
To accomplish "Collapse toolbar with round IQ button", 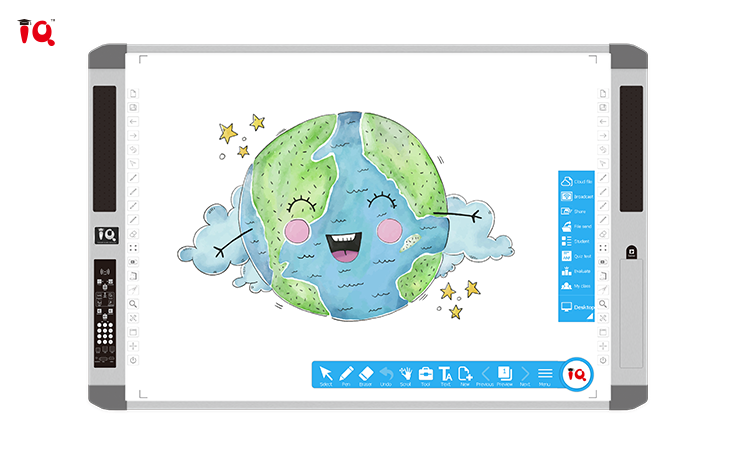I will 576,374.
